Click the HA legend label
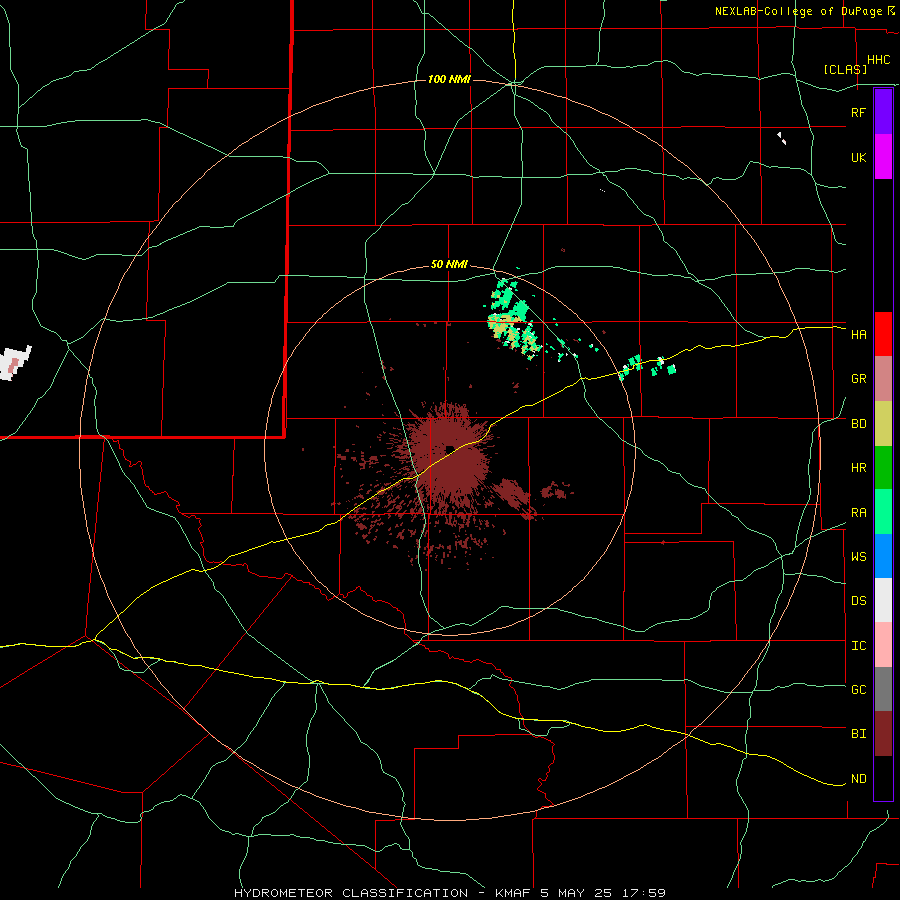 (859, 335)
